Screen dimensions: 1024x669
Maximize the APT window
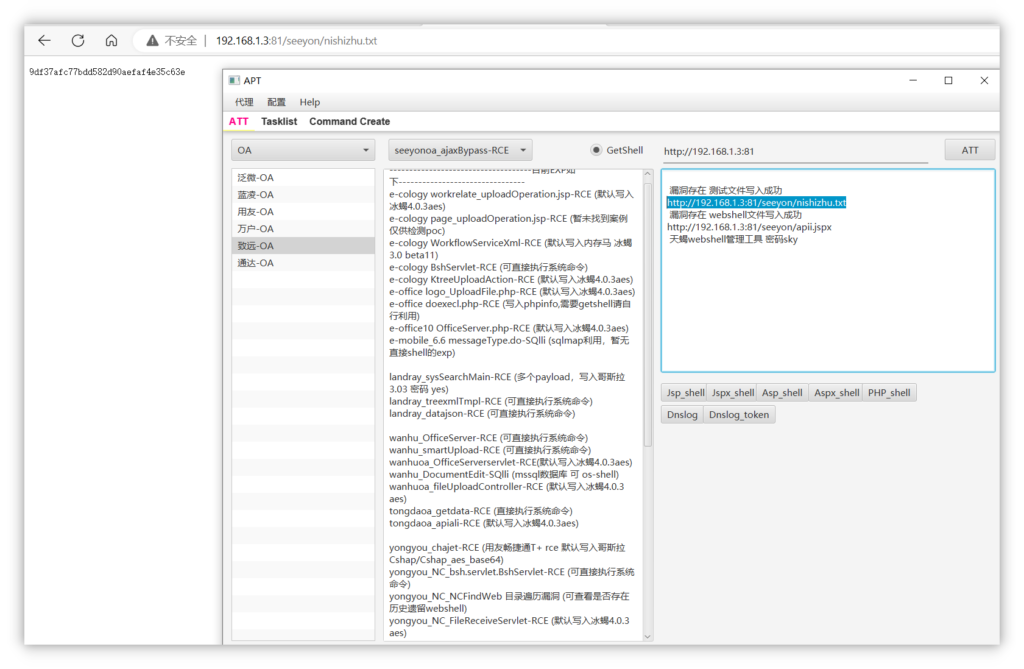pos(948,80)
